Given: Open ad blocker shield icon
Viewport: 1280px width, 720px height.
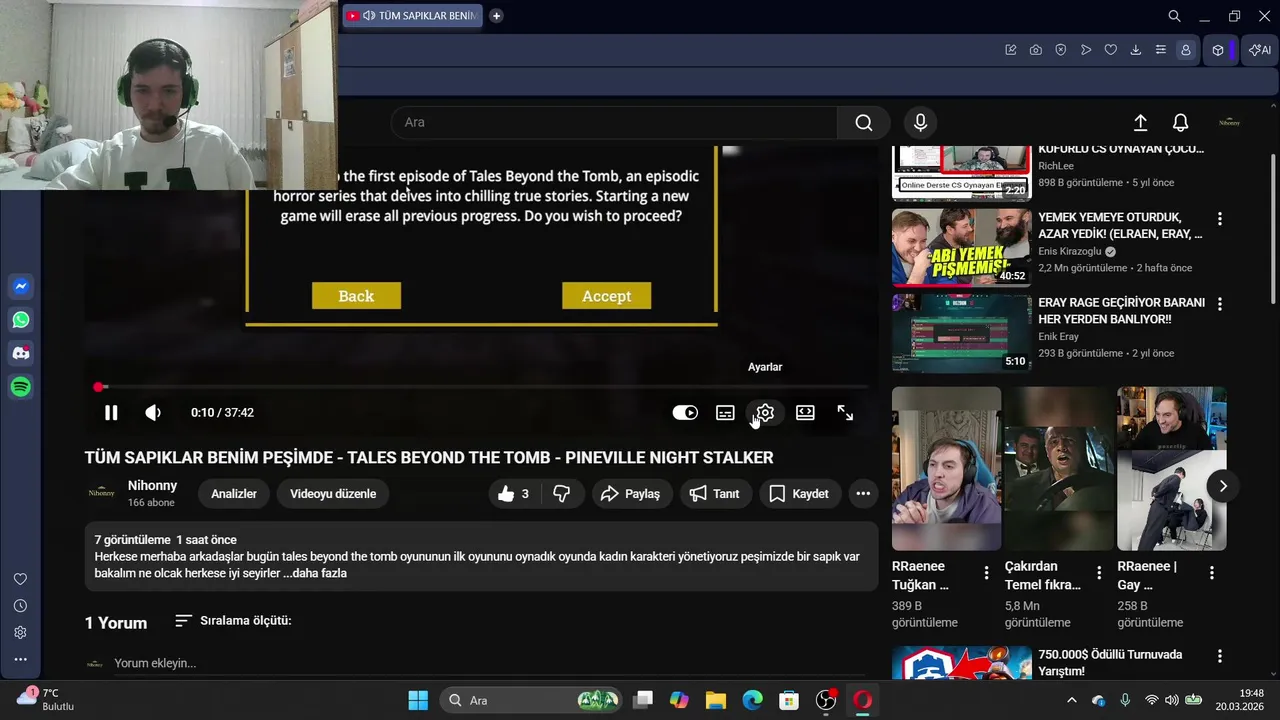Looking at the screenshot, I should [x=1061, y=50].
